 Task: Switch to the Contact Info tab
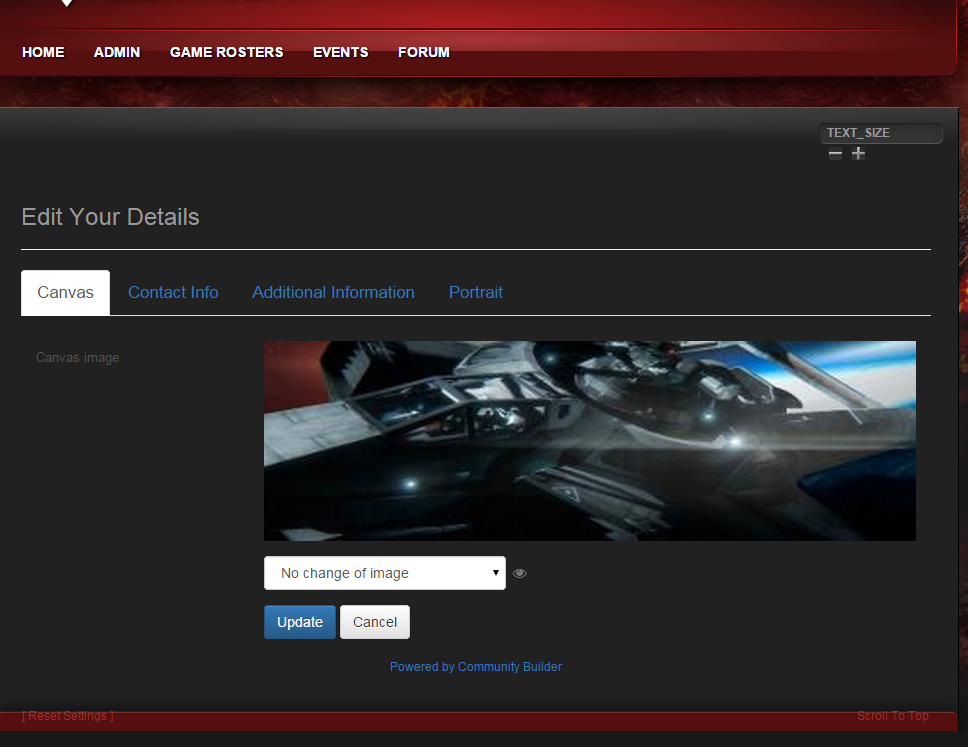click(x=173, y=293)
